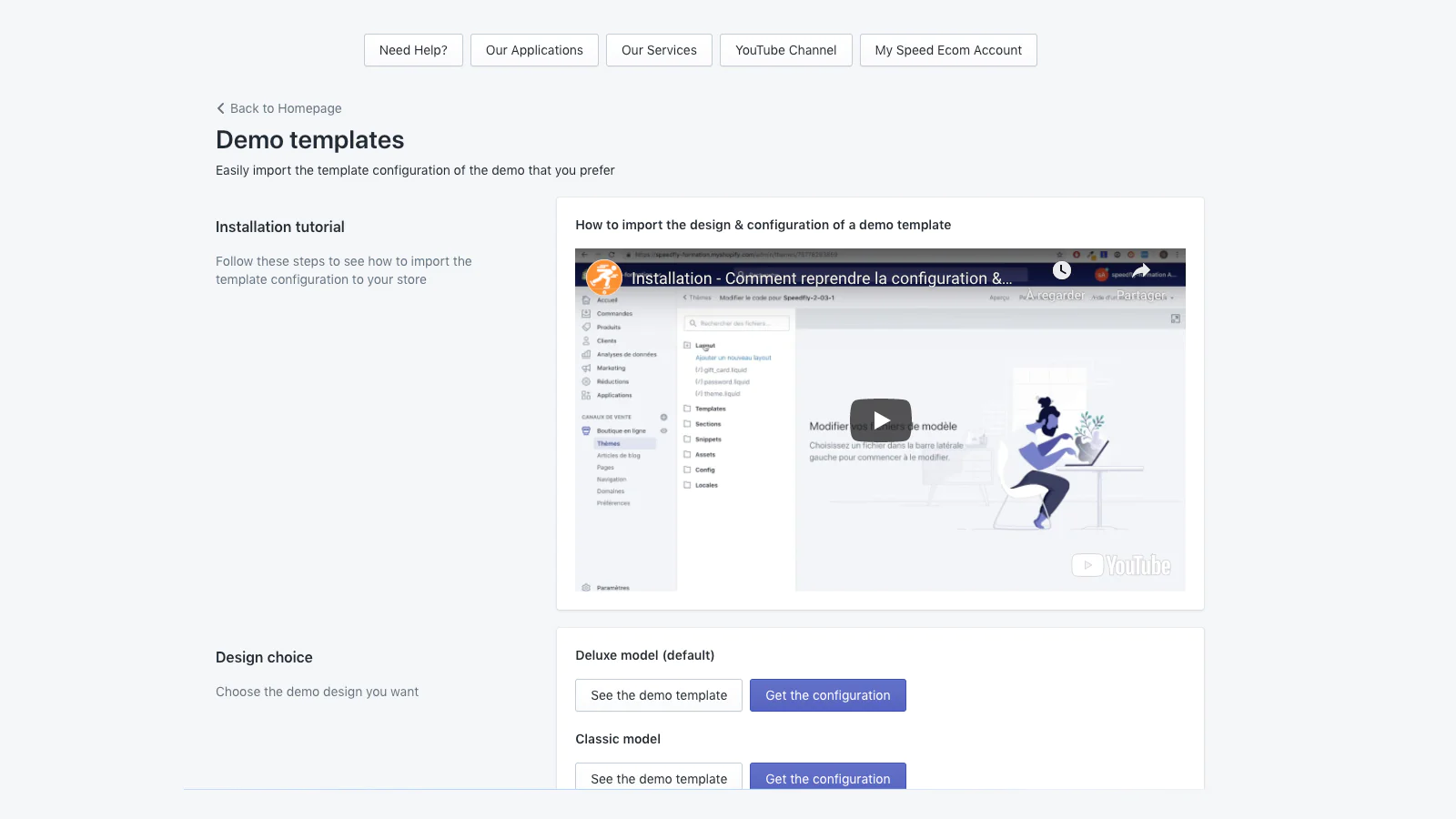
Task: Open the YouTube logo link in video
Action: pyautogui.click(x=1121, y=565)
